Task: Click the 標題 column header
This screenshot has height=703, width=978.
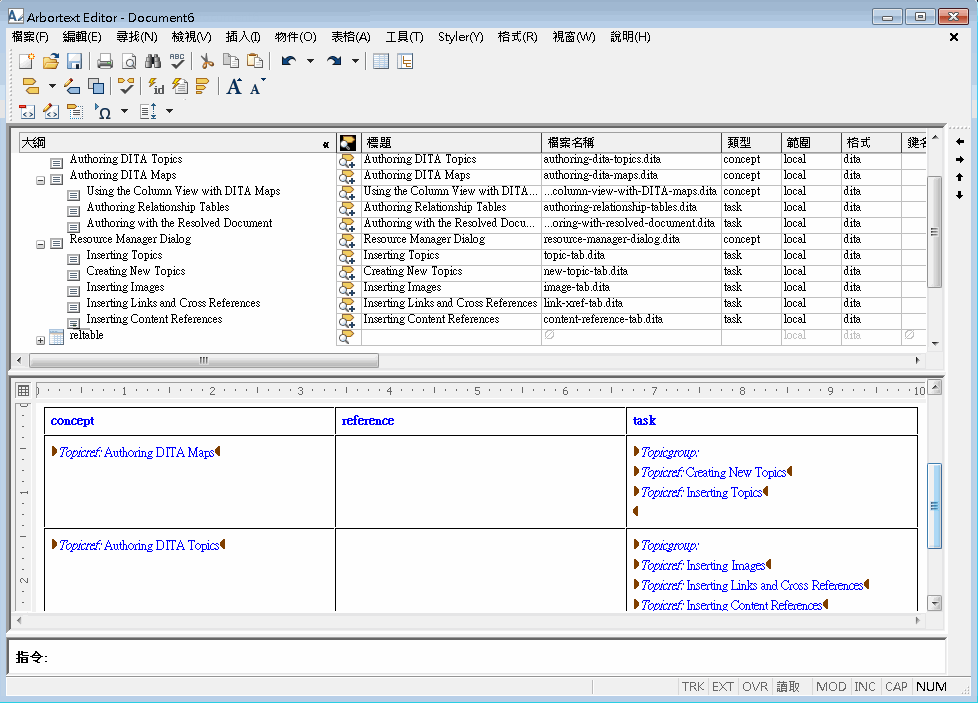Action: pyautogui.click(x=451, y=143)
